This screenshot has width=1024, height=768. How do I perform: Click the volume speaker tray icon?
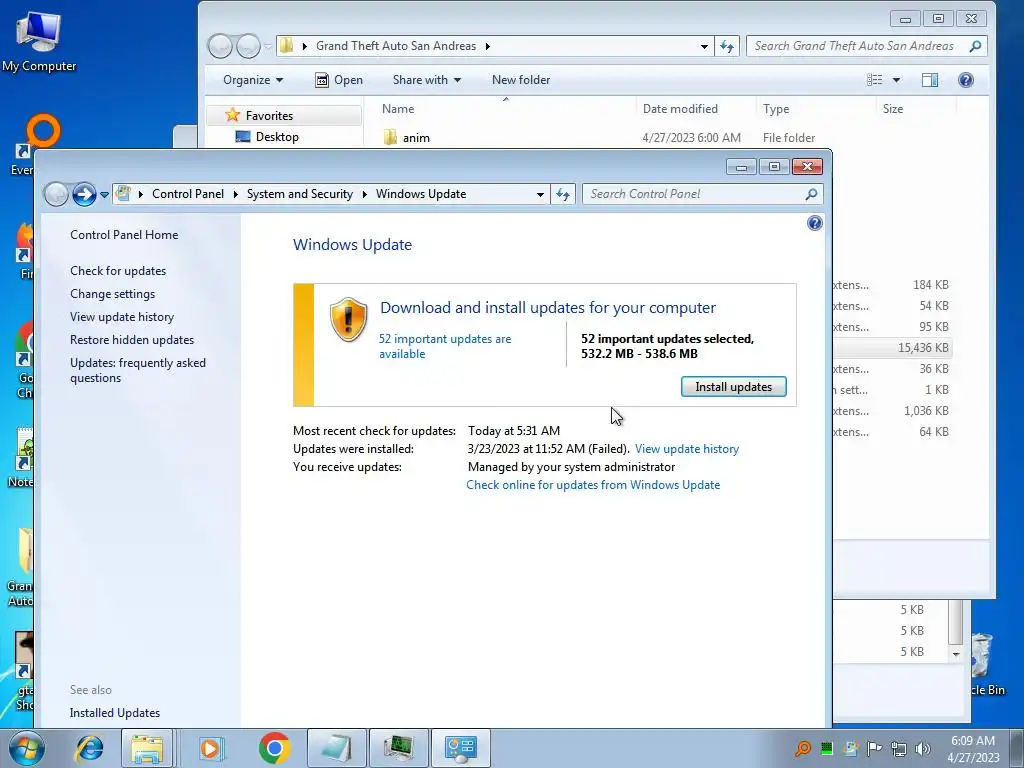(x=923, y=749)
